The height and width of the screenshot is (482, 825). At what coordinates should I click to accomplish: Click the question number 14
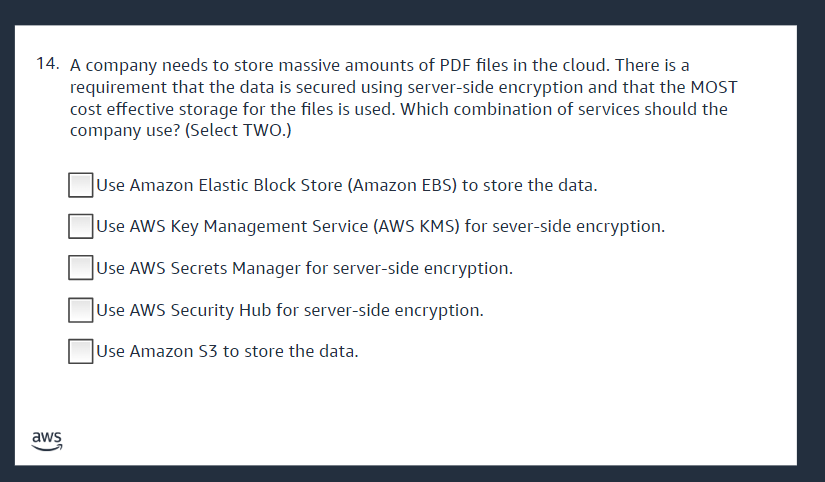click(47, 63)
